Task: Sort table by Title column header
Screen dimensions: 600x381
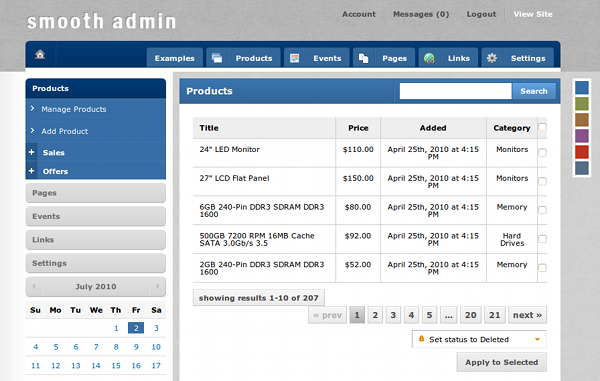Action: click(x=264, y=128)
